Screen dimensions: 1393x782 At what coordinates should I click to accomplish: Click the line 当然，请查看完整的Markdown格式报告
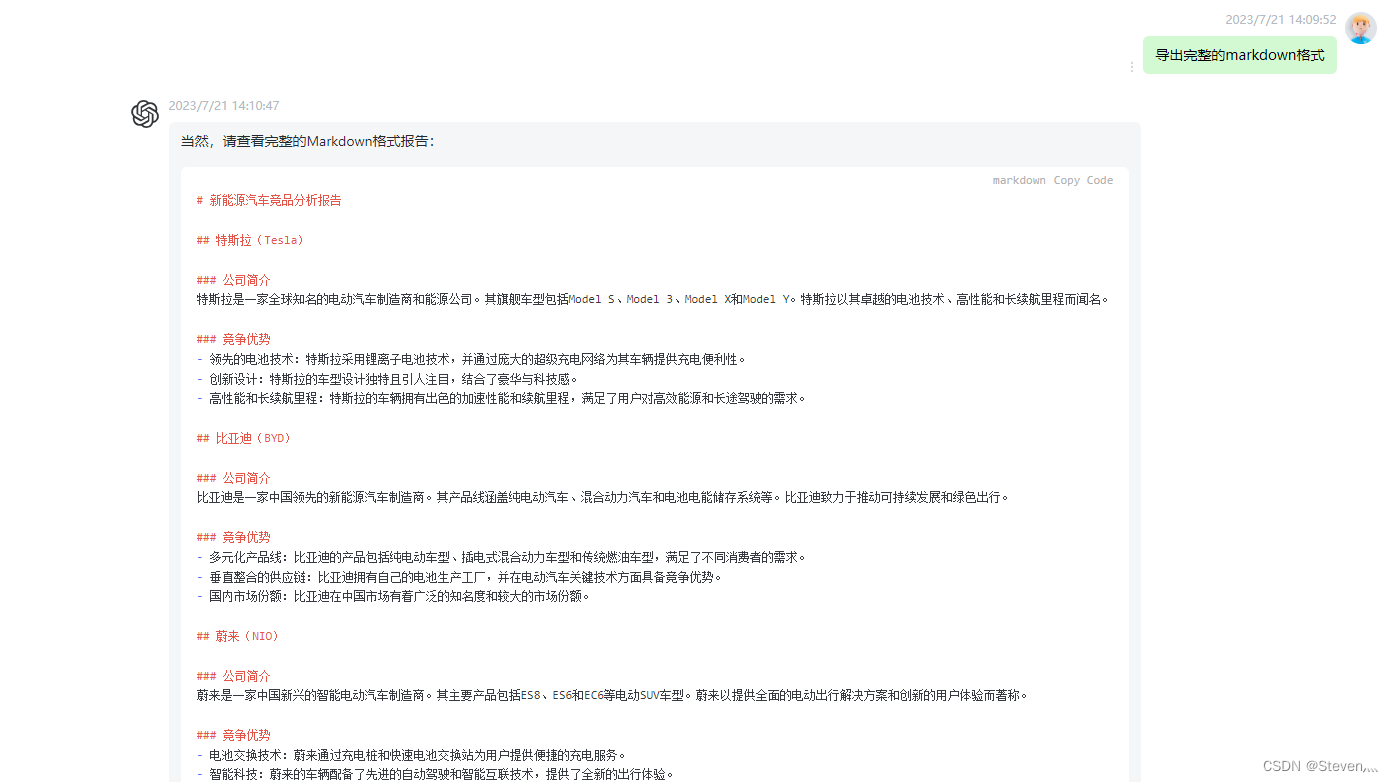click(308, 142)
